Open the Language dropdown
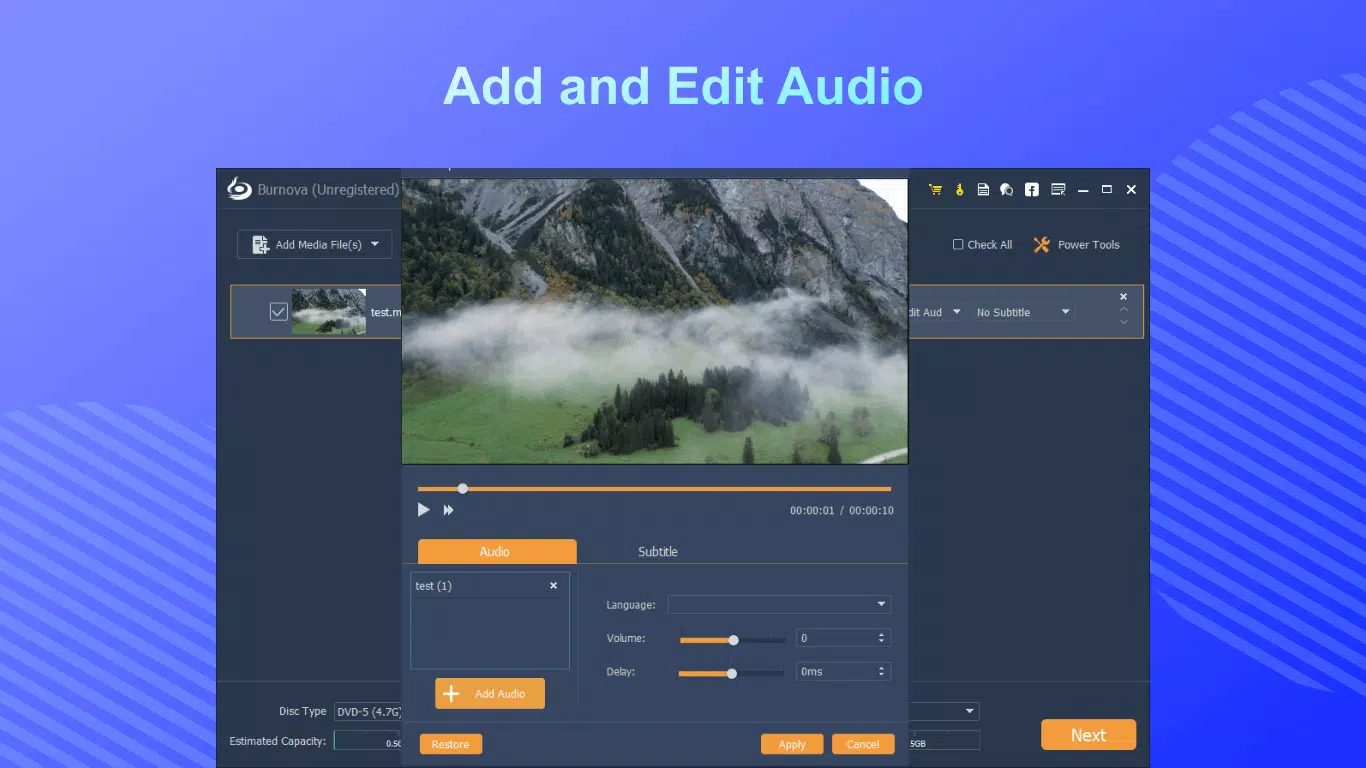1366x768 pixels. (x=779, y=604)
